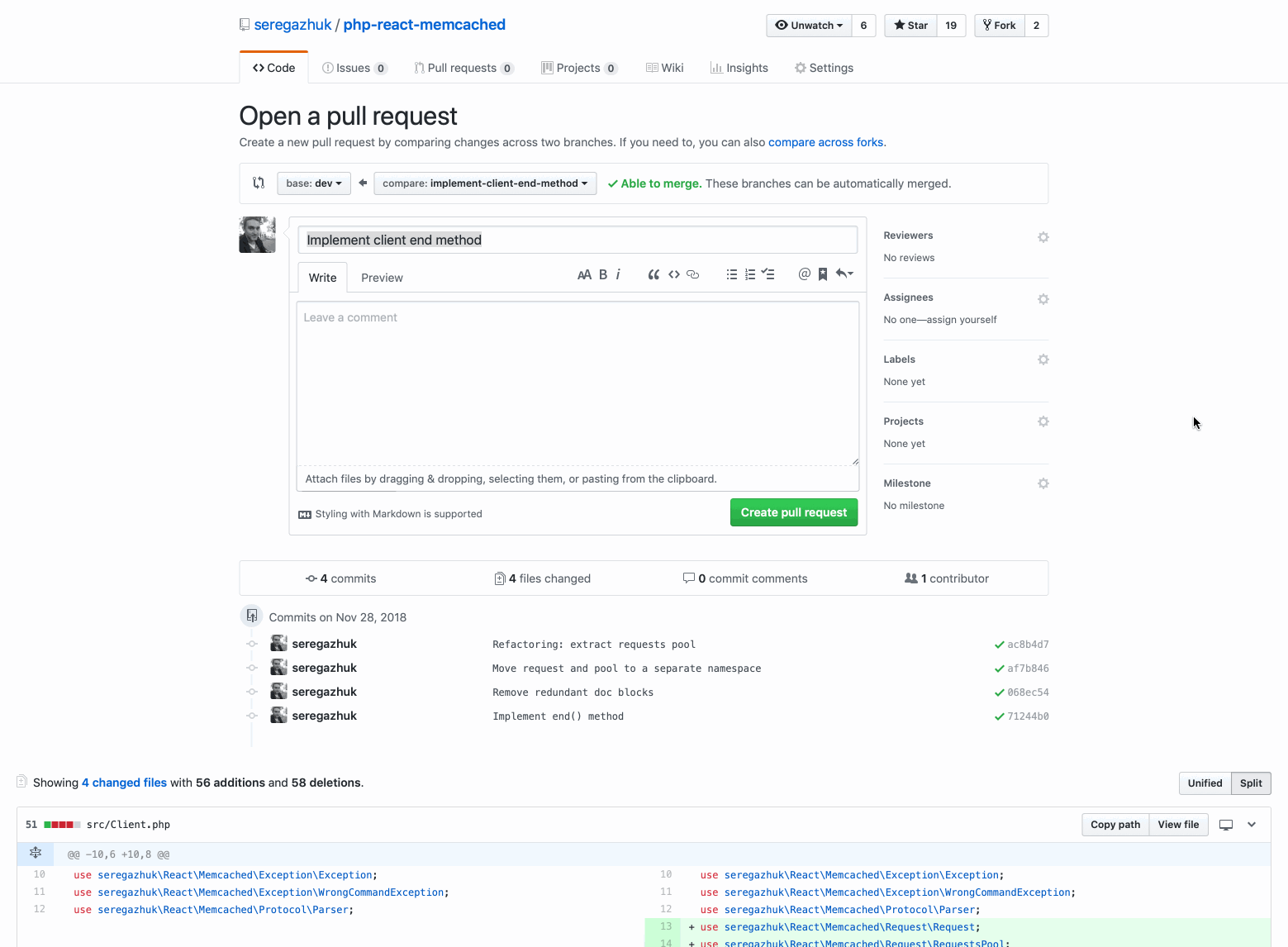Mention a user with the @ icon
The width and height of the screenshot is (1288, 947).
pyautogui.click(x=805, y=274)
